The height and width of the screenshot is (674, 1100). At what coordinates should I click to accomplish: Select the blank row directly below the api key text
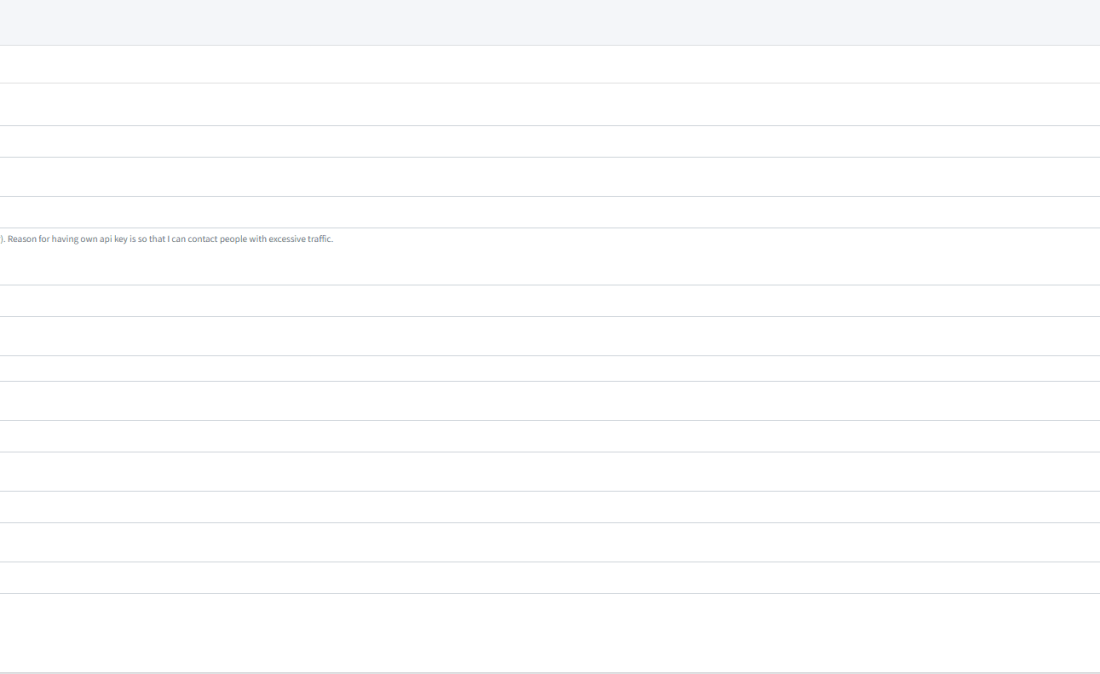550,301
